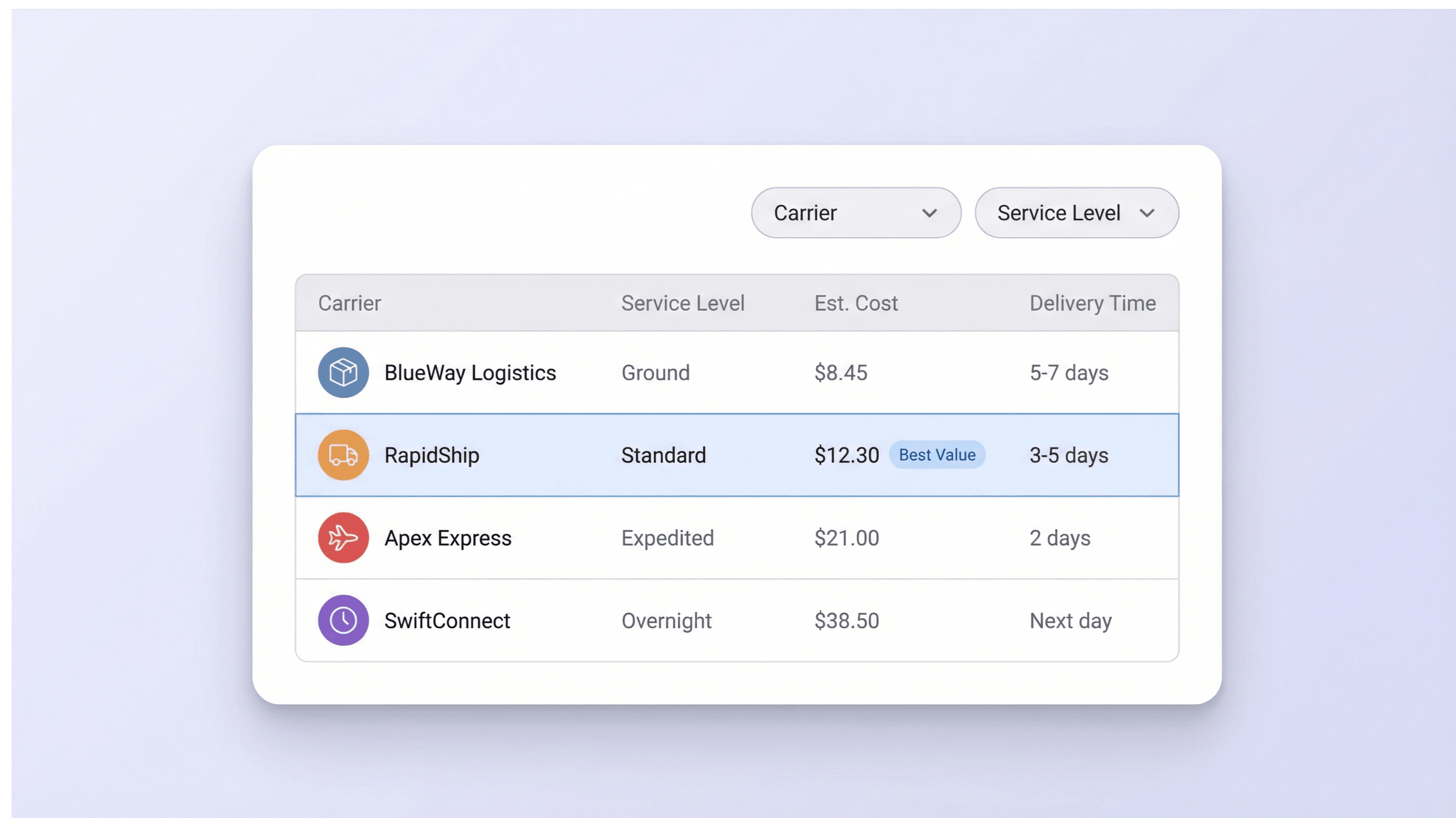Click the Ground service level cell
This screenshot has height=818, width=1456.
655,373
